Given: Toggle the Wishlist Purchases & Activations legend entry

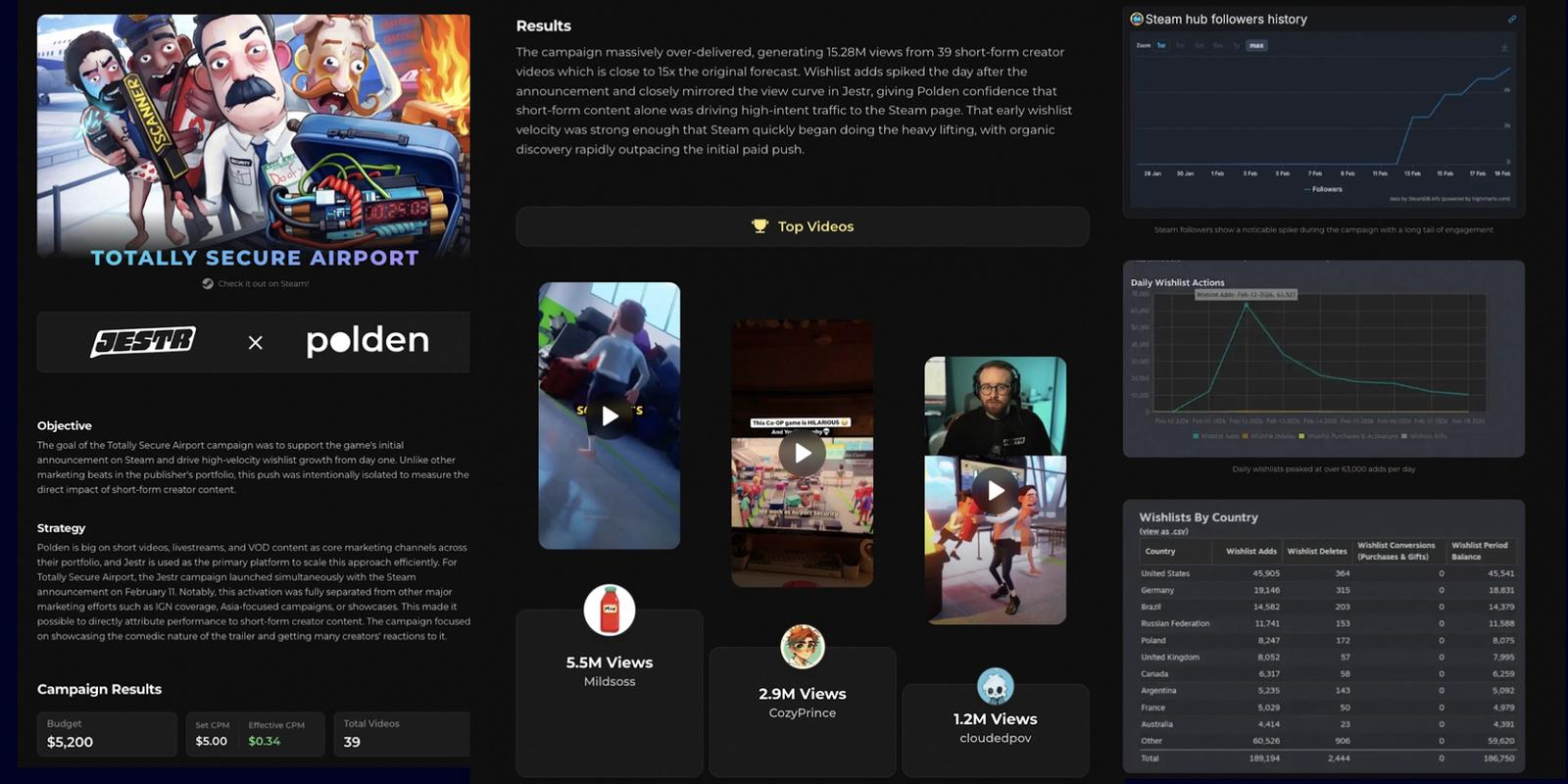Looking at the screenshot, I should tap(1349, 436).
